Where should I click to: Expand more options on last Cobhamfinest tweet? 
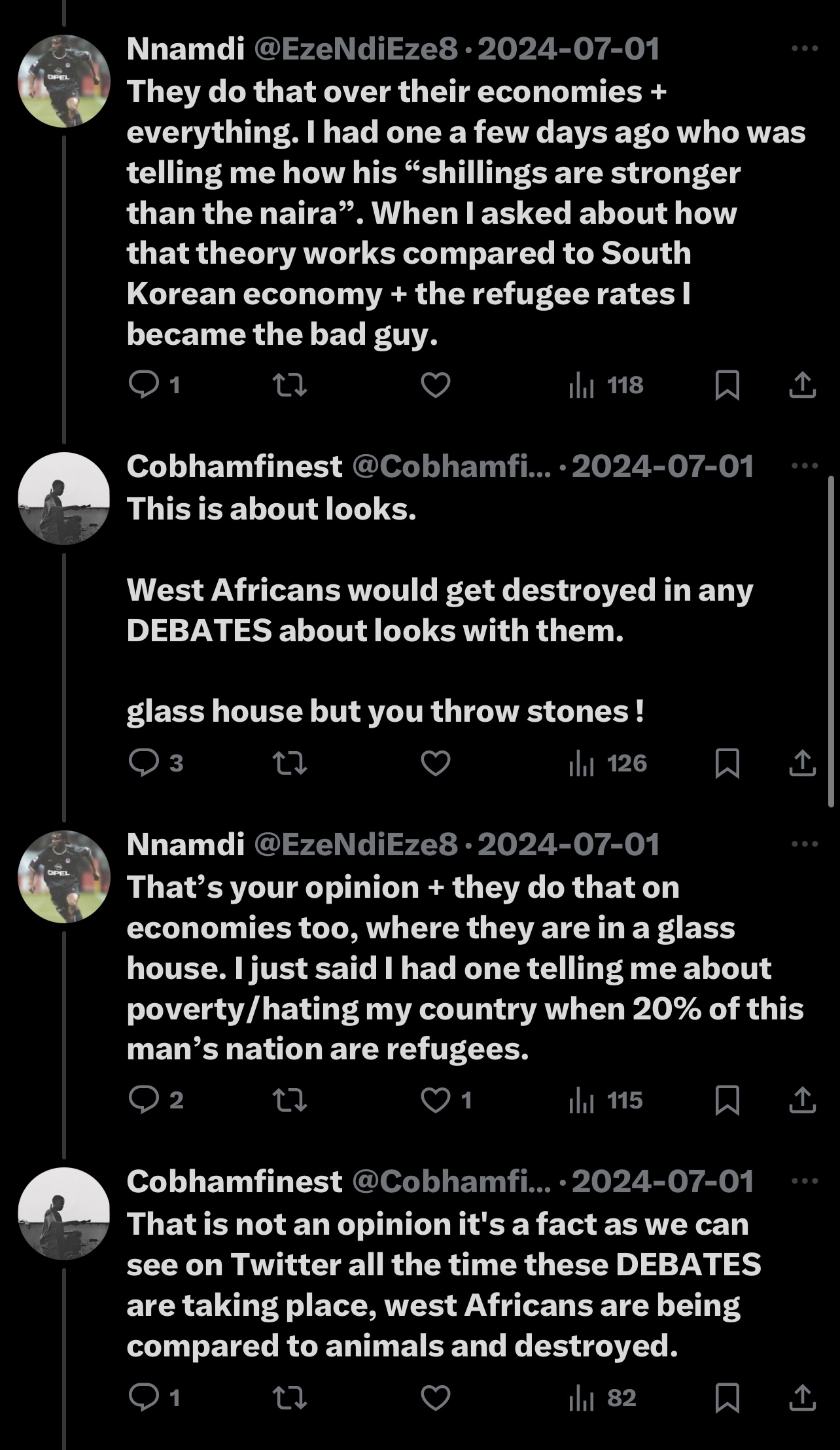tap(804, 1182)
